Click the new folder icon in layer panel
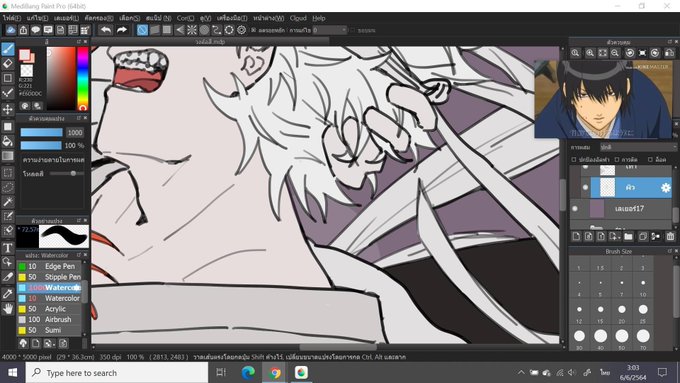The width and height of the screenshot is (680, 383). [628, 236]
